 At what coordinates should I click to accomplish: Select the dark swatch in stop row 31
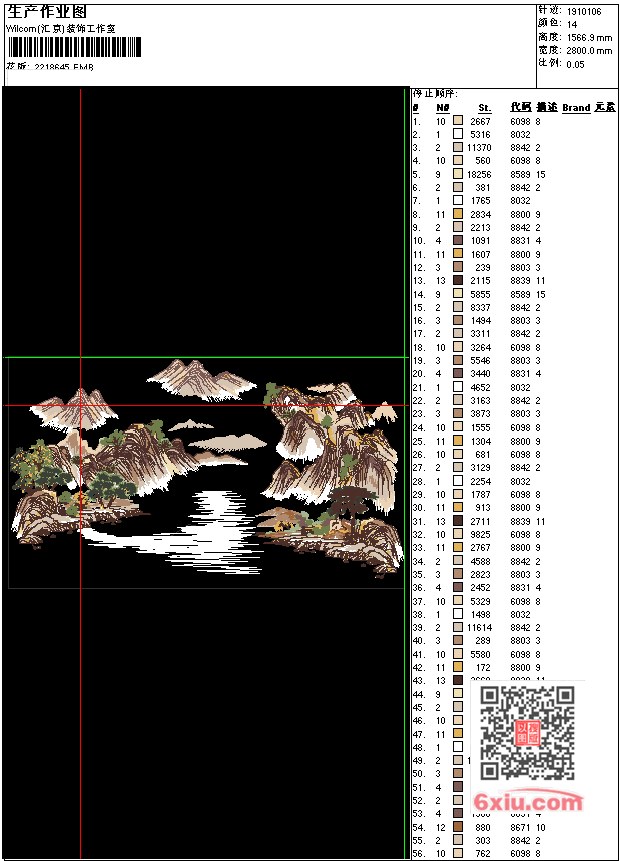tap(458, 521)
